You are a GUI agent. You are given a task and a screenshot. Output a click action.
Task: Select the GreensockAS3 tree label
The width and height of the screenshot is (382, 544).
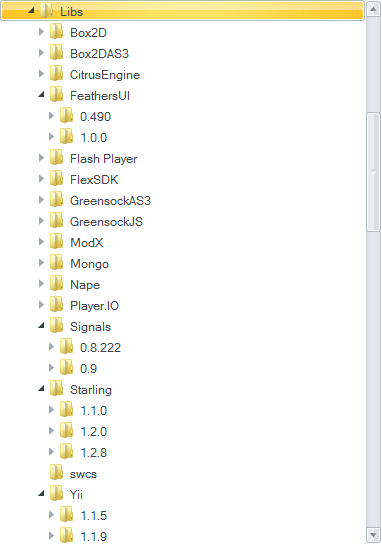[110, 201]
